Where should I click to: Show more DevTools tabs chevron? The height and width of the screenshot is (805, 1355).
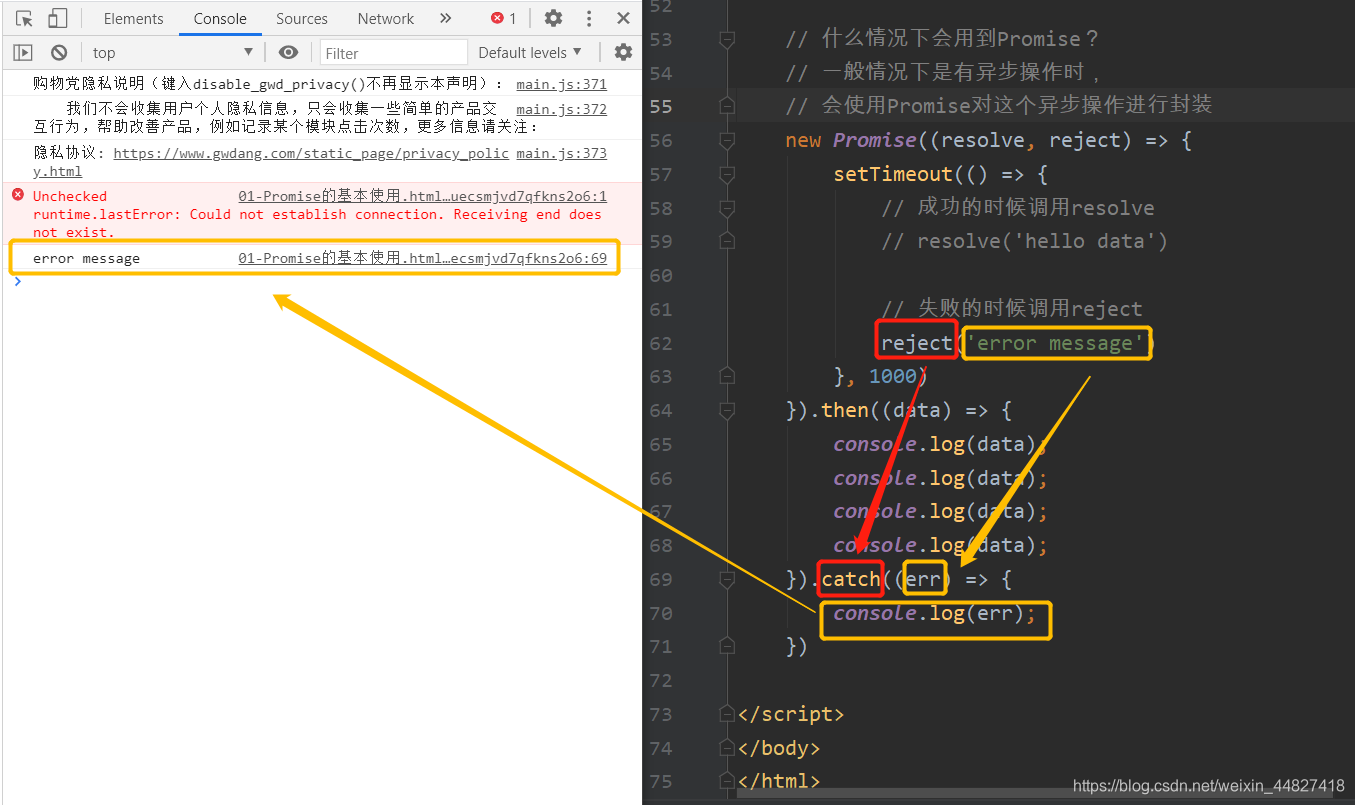click(x=445, y=18)
